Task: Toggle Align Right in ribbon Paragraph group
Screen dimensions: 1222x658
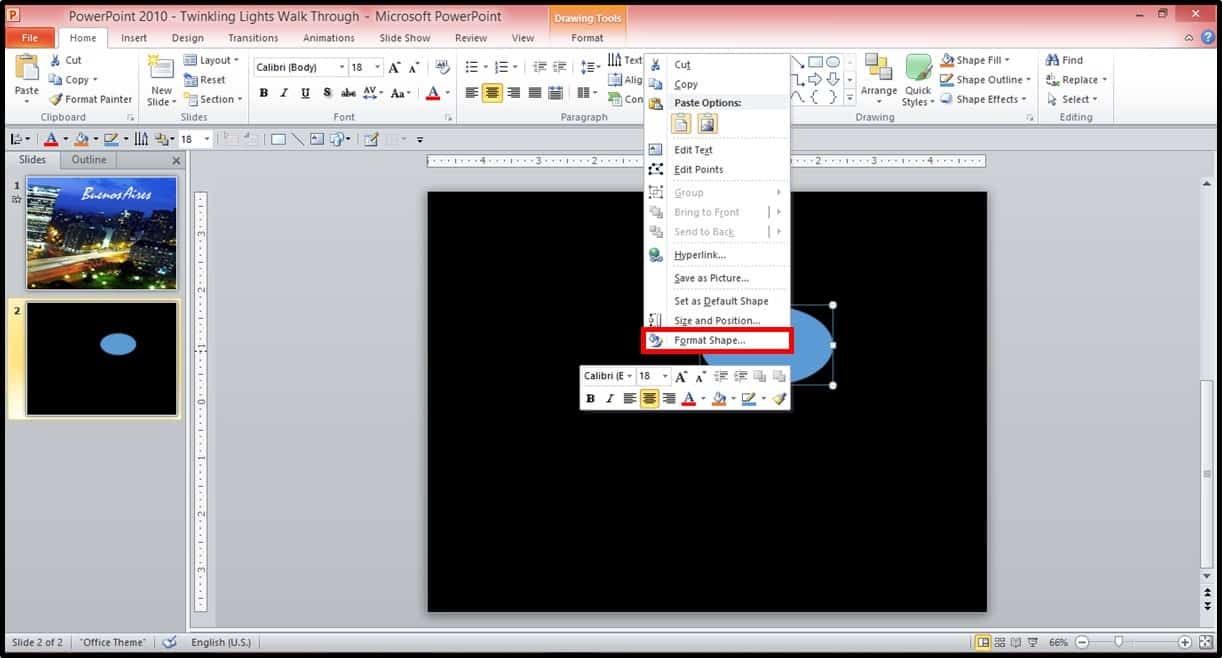Action: point(514,93)
